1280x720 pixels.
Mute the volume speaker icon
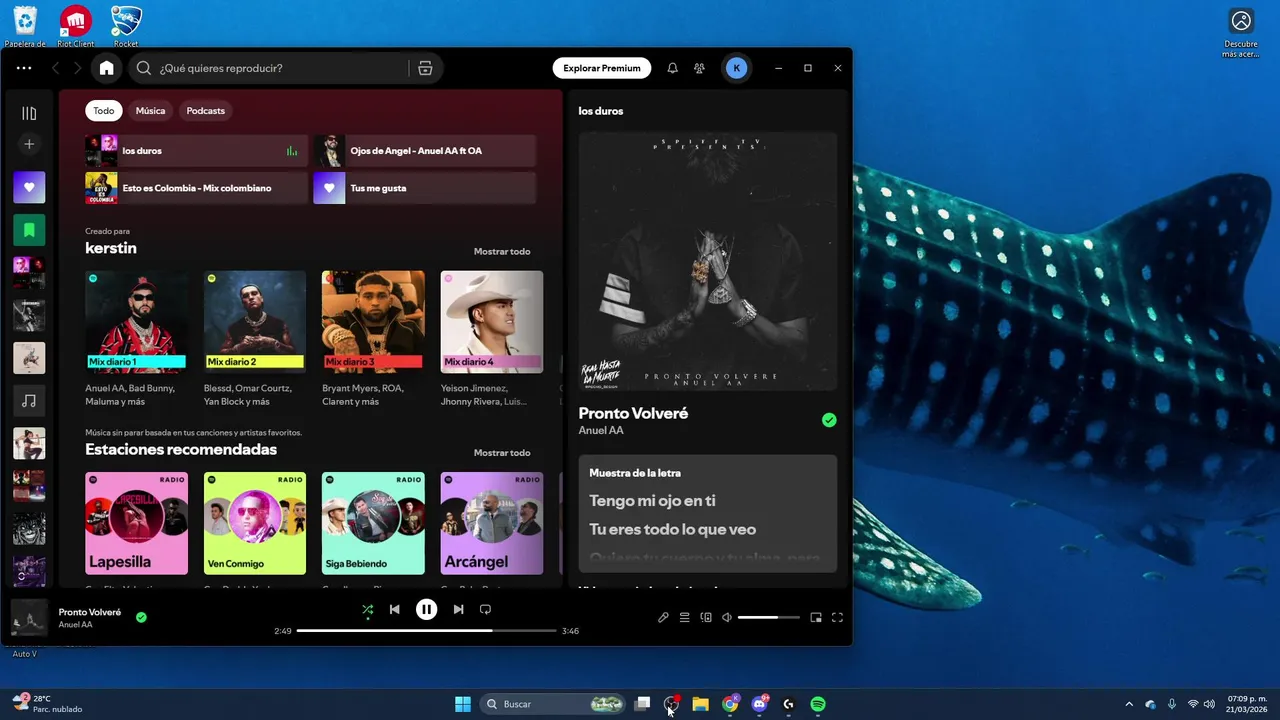(x=727, y=617)
